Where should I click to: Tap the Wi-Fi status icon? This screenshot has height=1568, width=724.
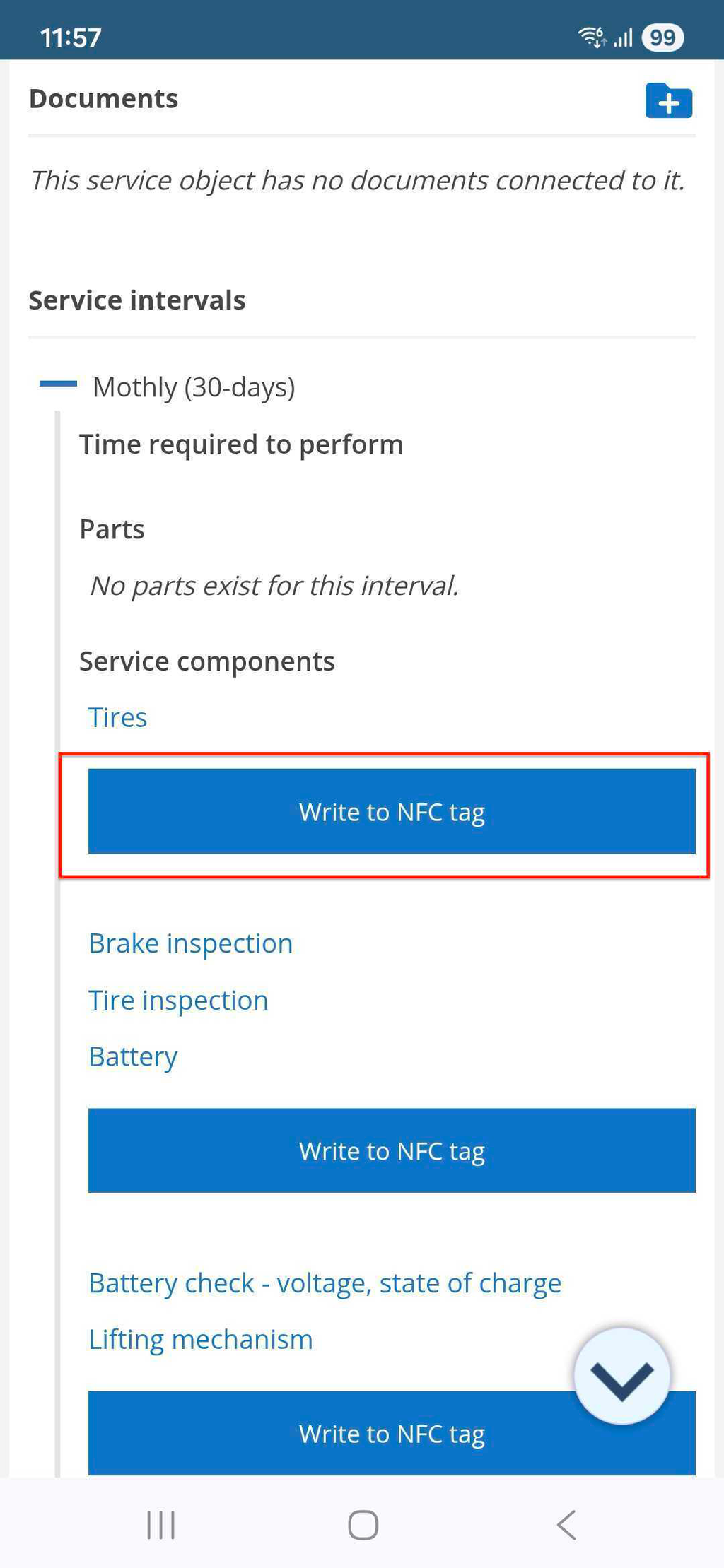pos(591,36)
